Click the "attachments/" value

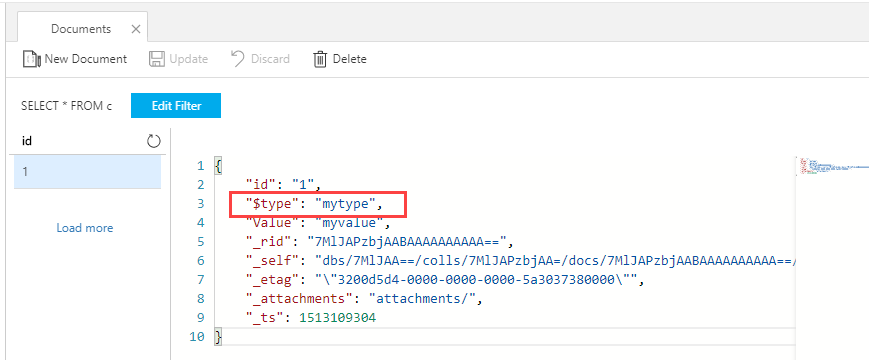tap(423, 299)
